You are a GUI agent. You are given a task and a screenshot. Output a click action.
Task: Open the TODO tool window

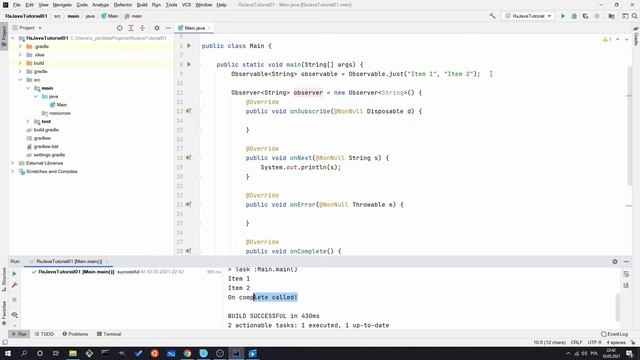click(x=44, y=334)
